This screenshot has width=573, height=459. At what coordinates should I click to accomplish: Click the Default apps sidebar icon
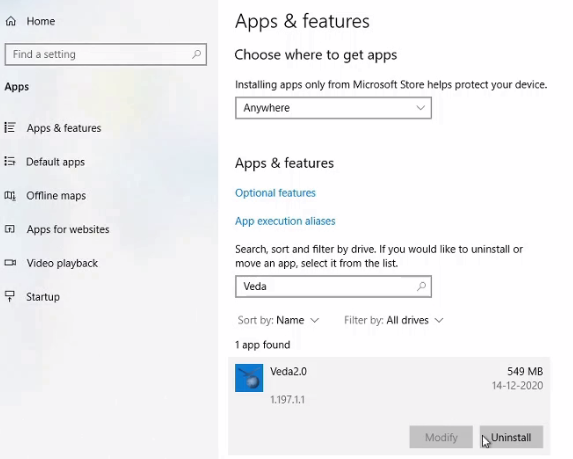pos(10,161)
